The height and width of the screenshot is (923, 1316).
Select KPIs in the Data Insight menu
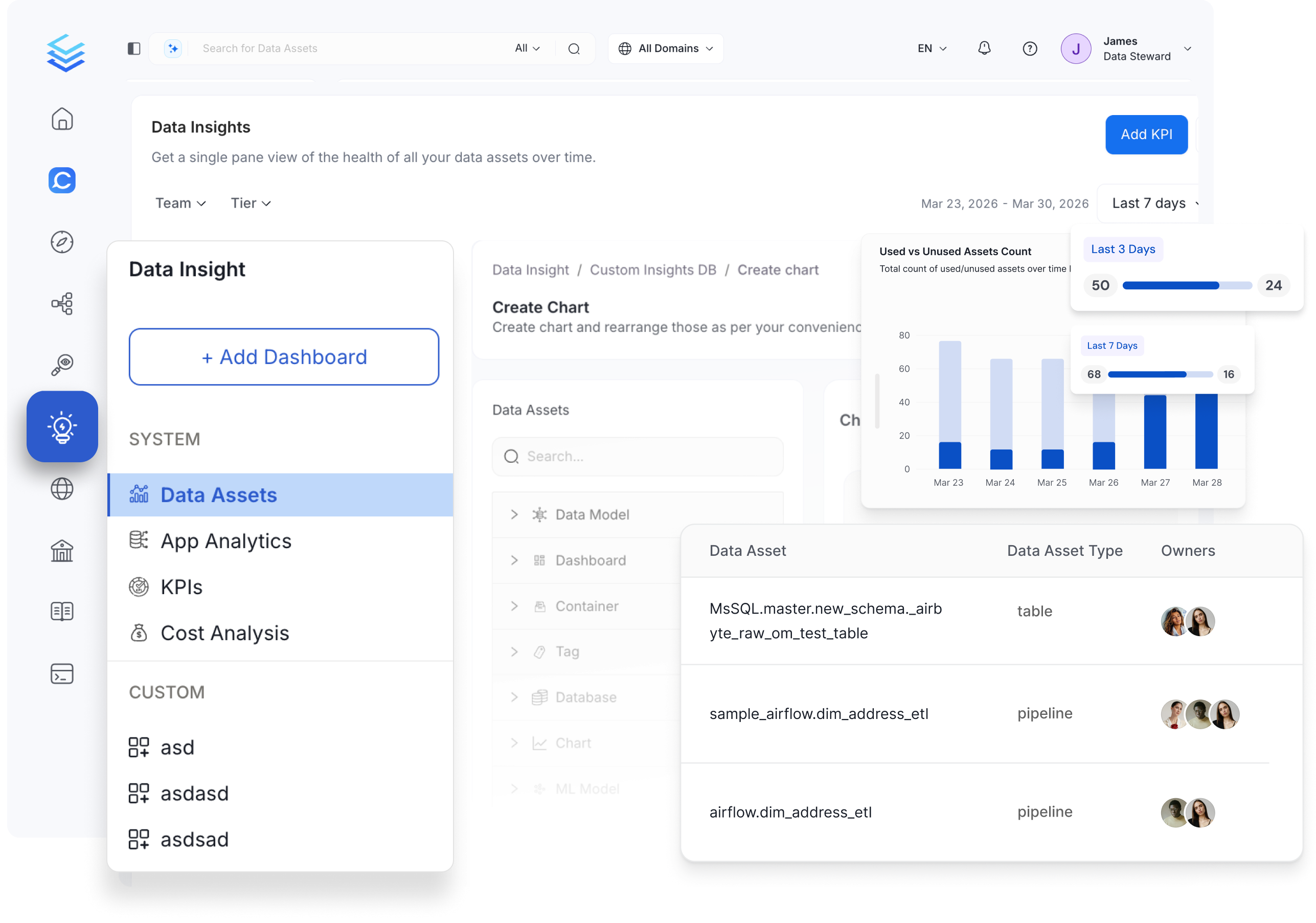280,587
